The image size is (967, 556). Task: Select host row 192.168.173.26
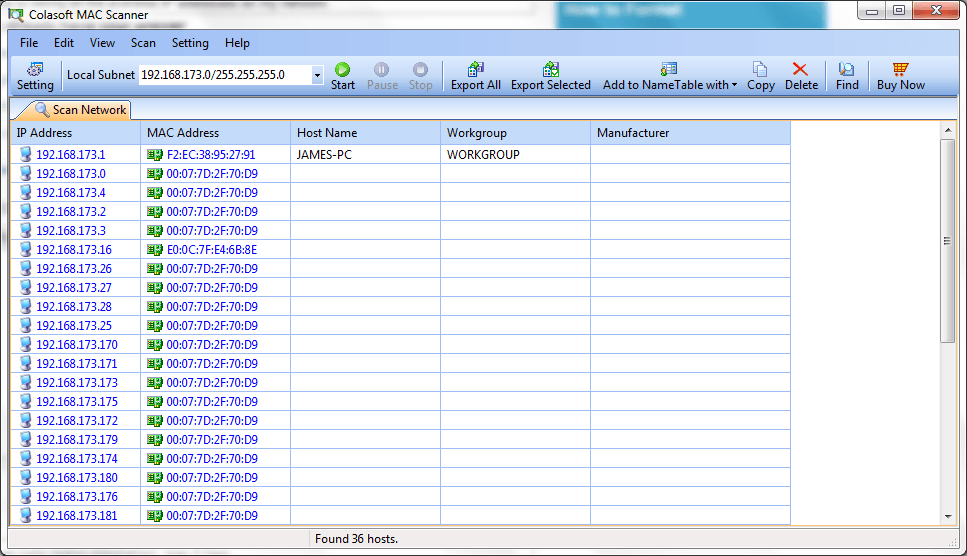[x=400, y=269]
